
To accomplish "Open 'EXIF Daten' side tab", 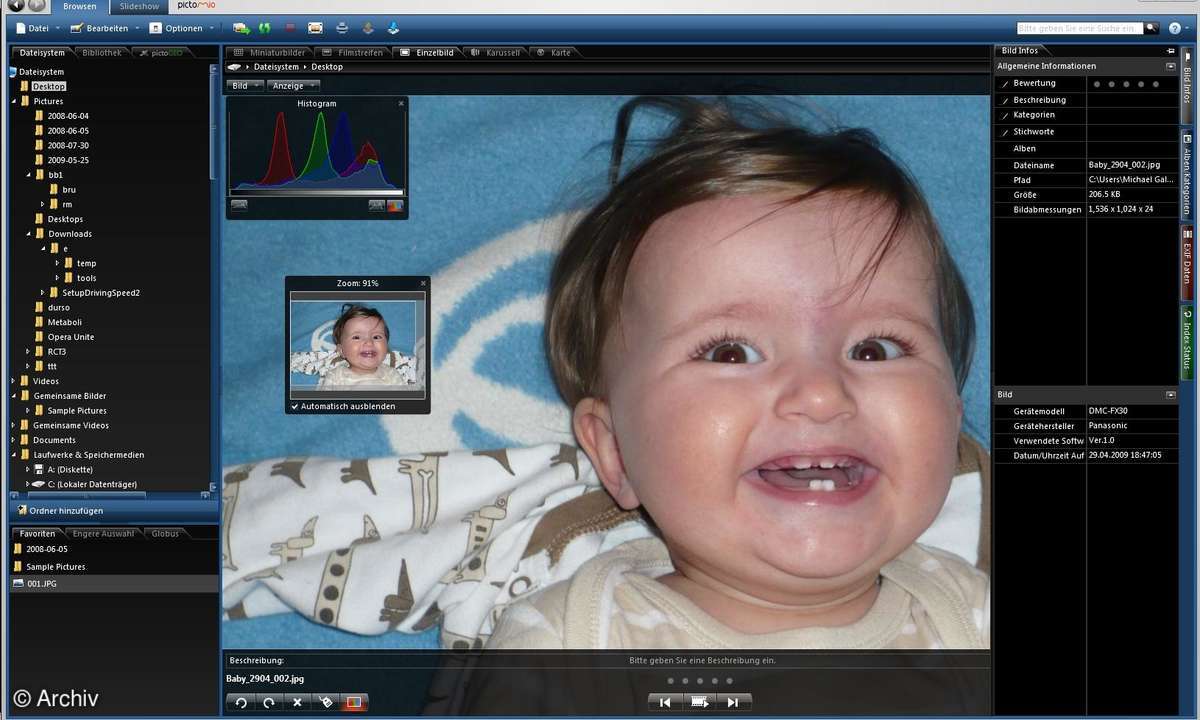I will point(1187,263).
